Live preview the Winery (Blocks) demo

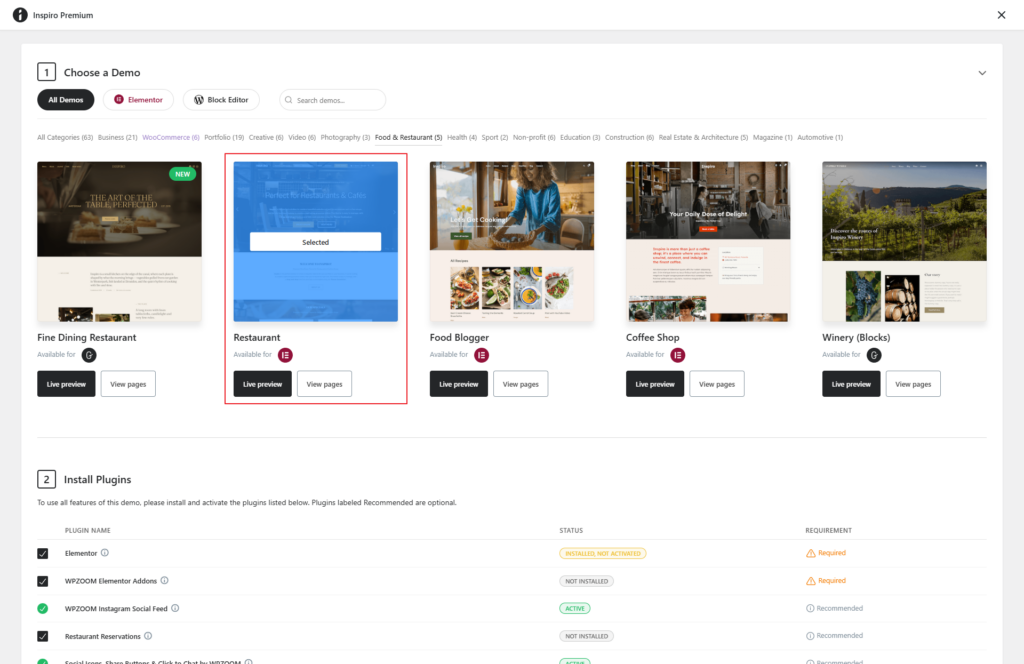pyautogui.click(x=851, y=384)
